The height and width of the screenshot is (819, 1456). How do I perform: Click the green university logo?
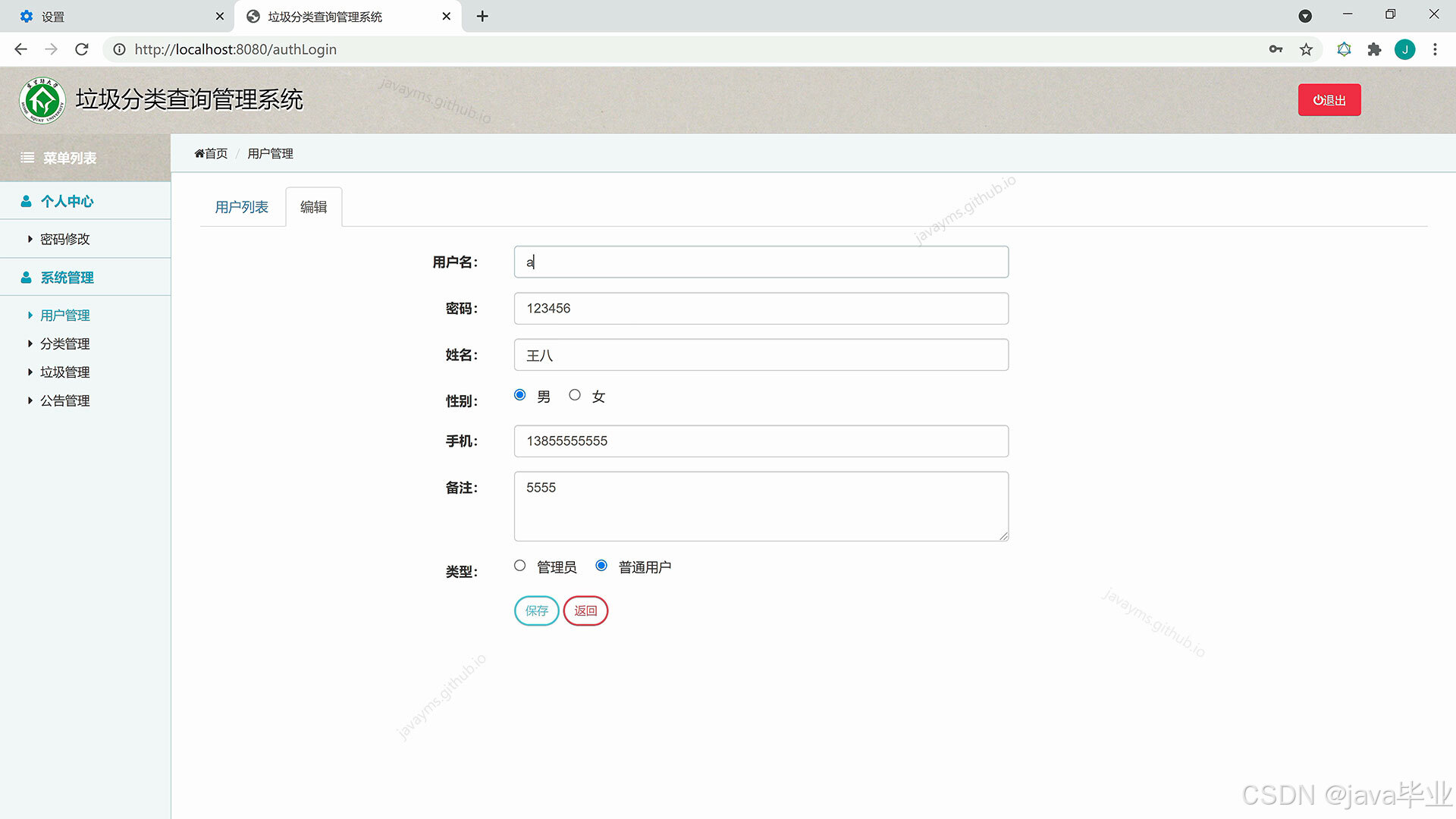[x=42, y=100]
